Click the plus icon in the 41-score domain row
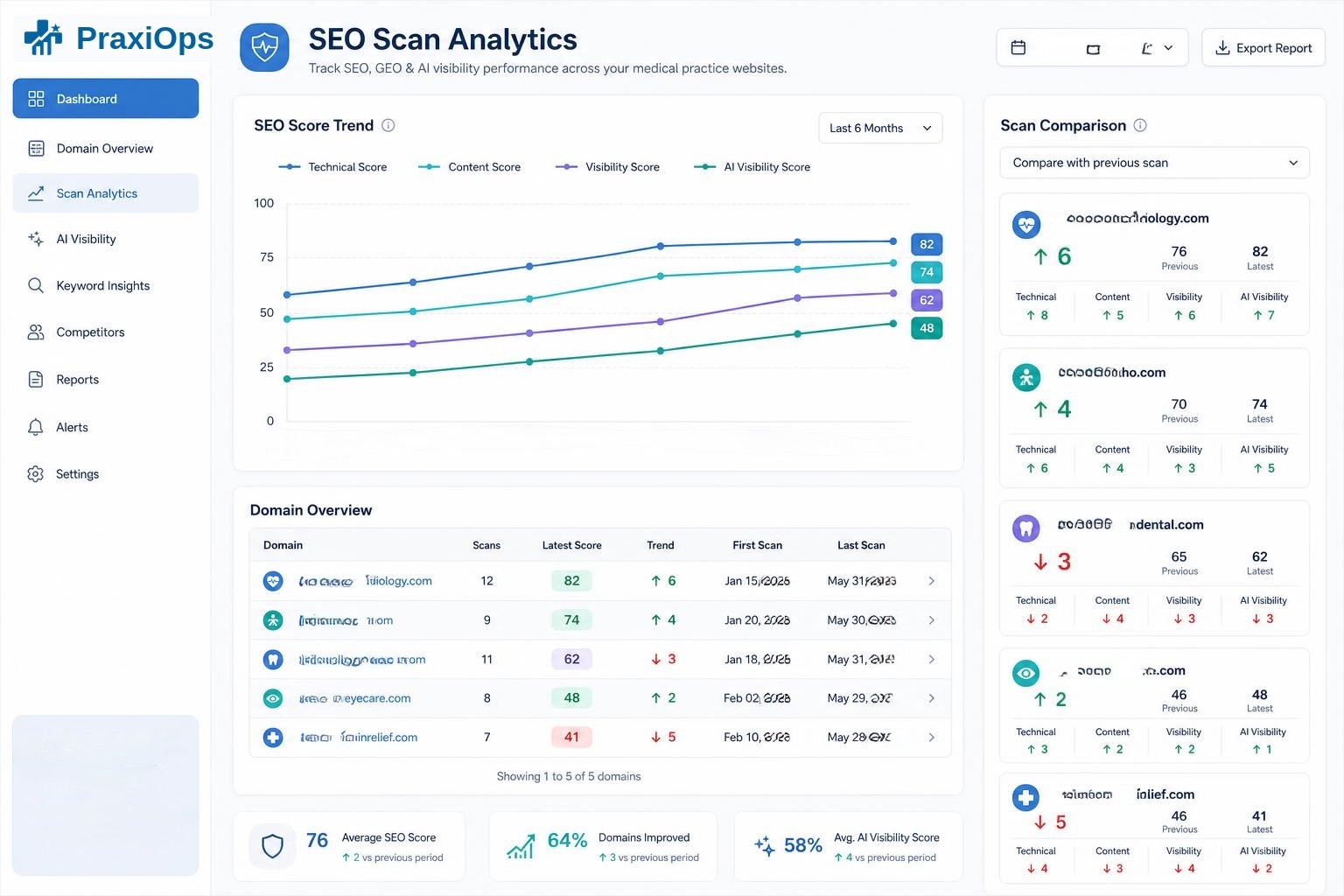This screenshot has height=896, width=1344. (x=273, y=738)
